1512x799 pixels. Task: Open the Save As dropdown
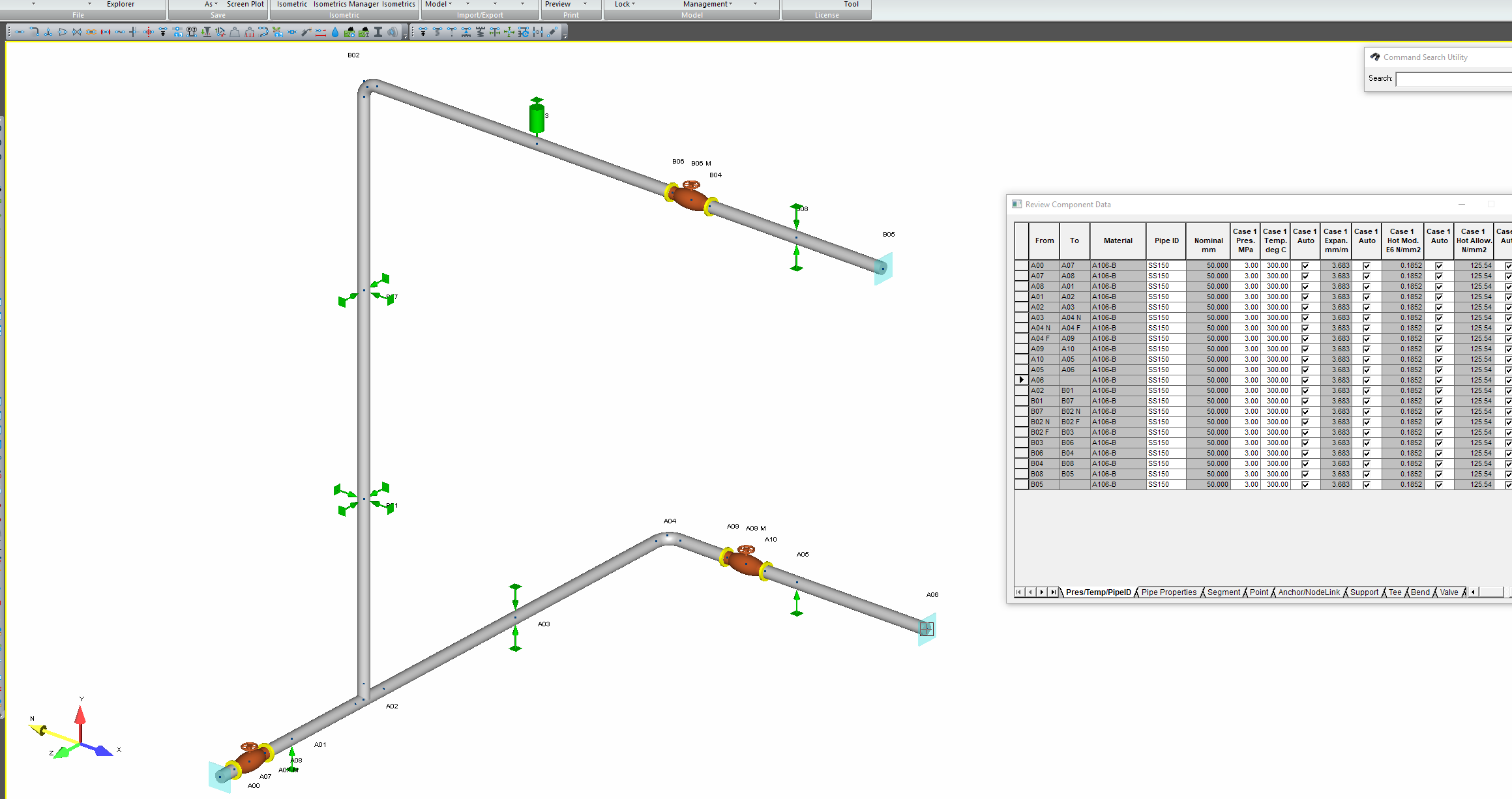[x=211, y=4]
